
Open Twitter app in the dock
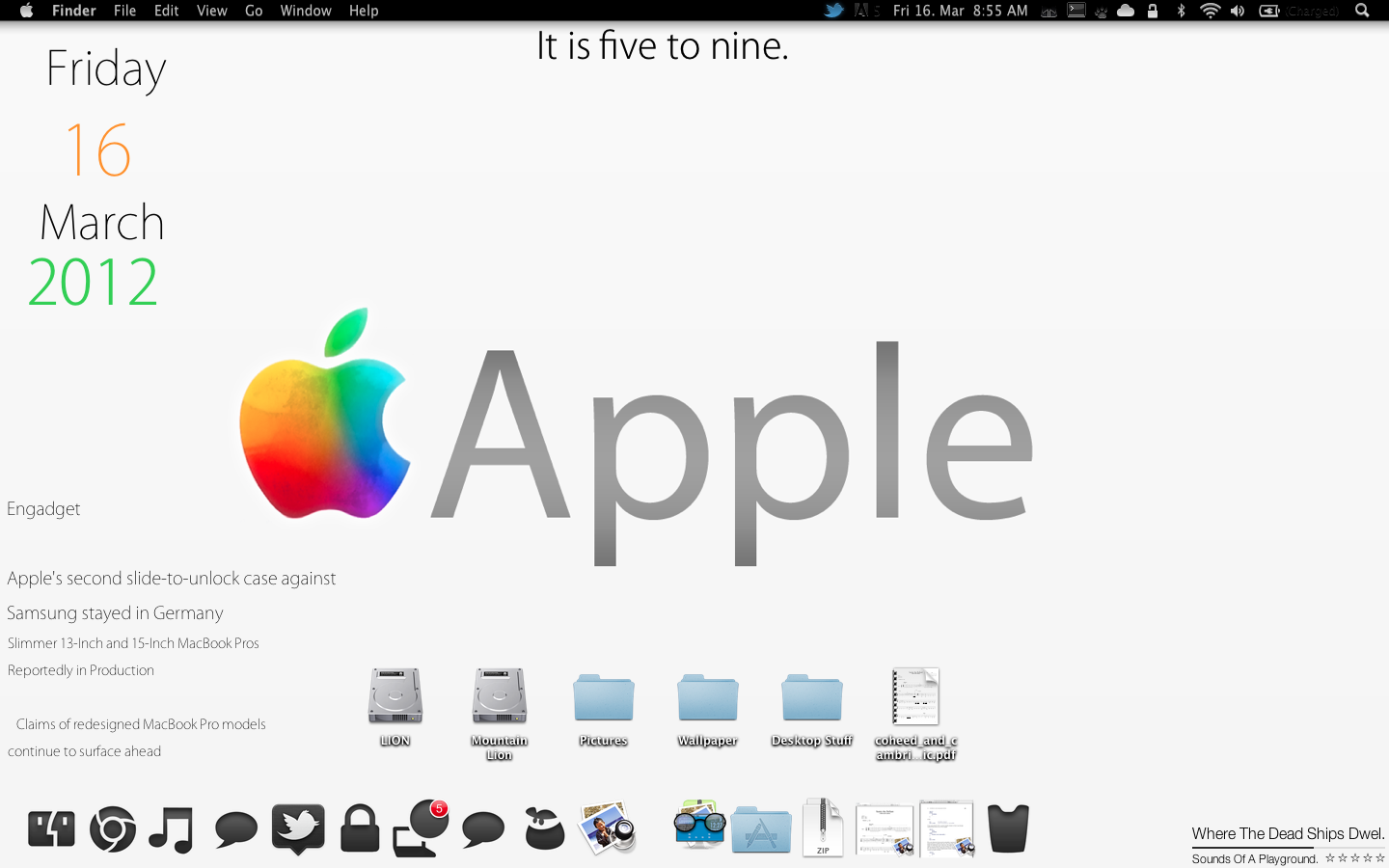pyautogui.click(x=298, y=829)
